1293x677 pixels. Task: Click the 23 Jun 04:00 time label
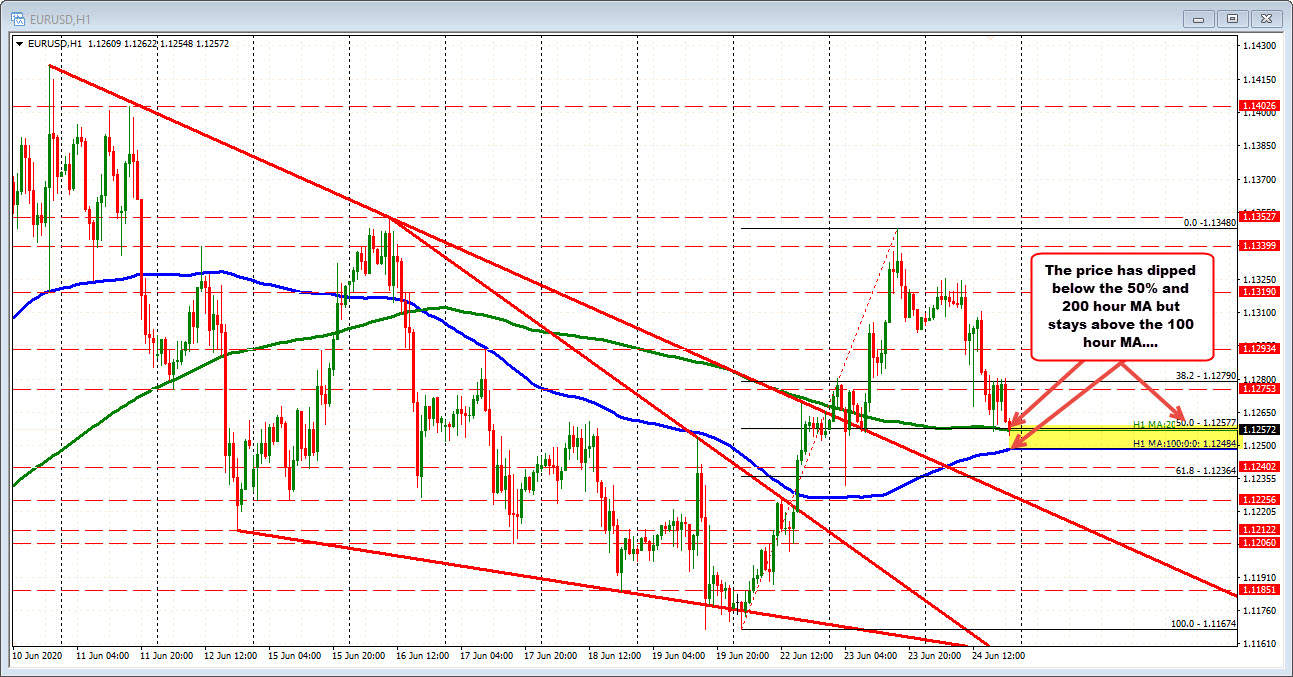pyautogui.click(x=869, y=656)
